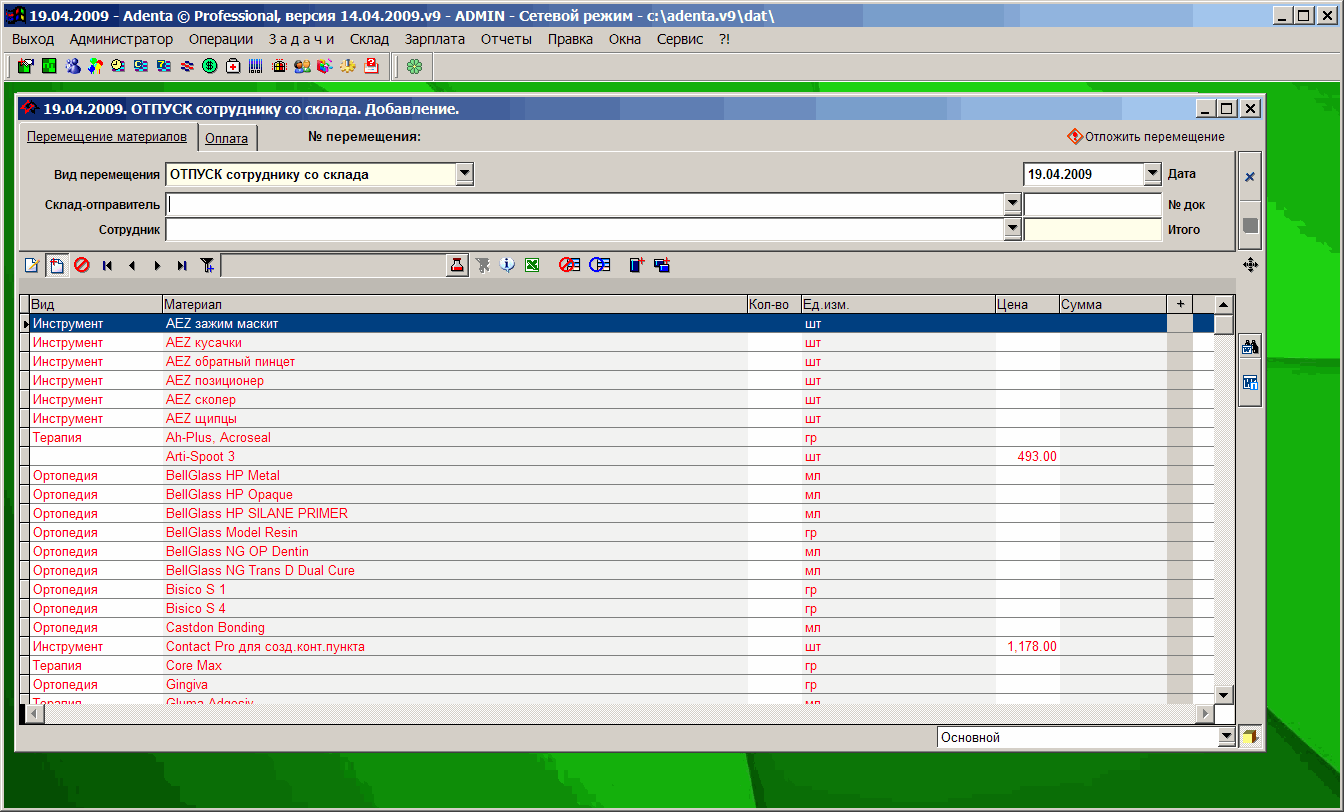Click the '№ док' input field
The height and width of the screenshot is (812, 1344).
pos(1092,204)
